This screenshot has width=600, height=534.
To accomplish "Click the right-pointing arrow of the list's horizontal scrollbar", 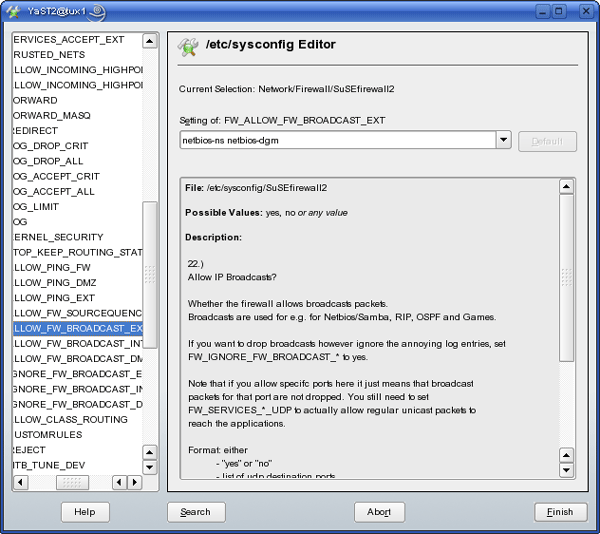I will (x=135, y=482).
